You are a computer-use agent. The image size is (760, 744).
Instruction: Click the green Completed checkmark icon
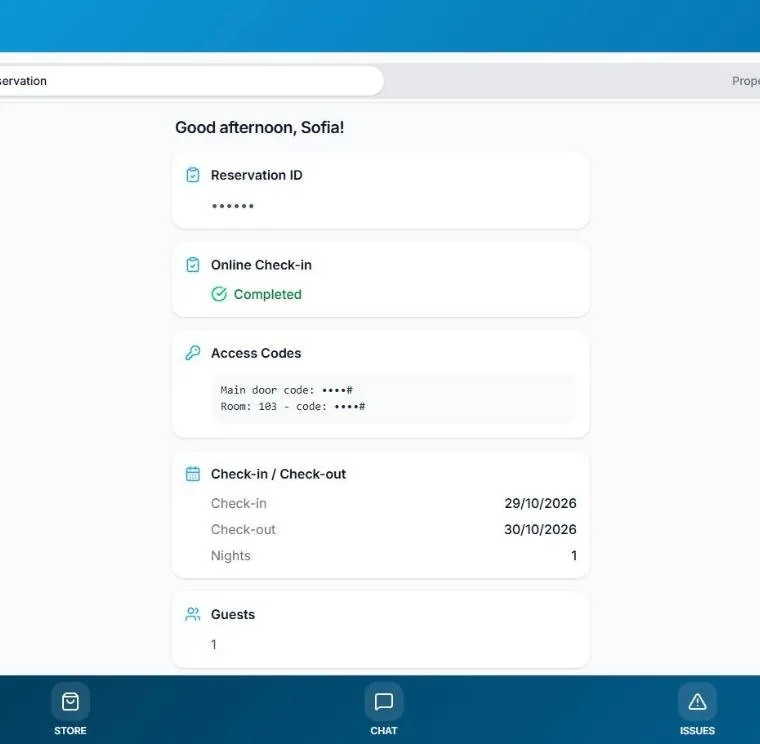click(x=219, y=294)
